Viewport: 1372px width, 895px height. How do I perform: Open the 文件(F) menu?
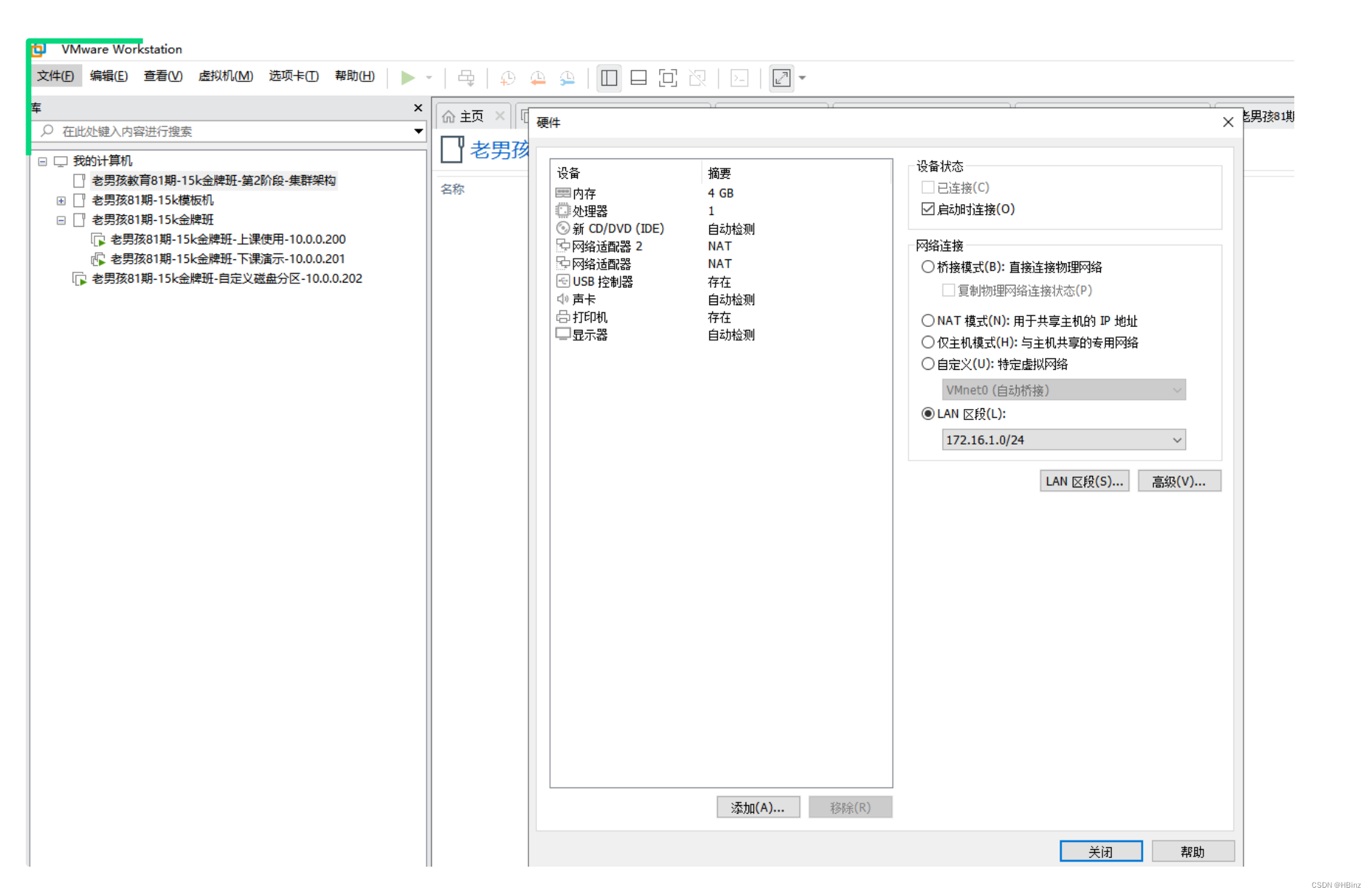point(55,76)
